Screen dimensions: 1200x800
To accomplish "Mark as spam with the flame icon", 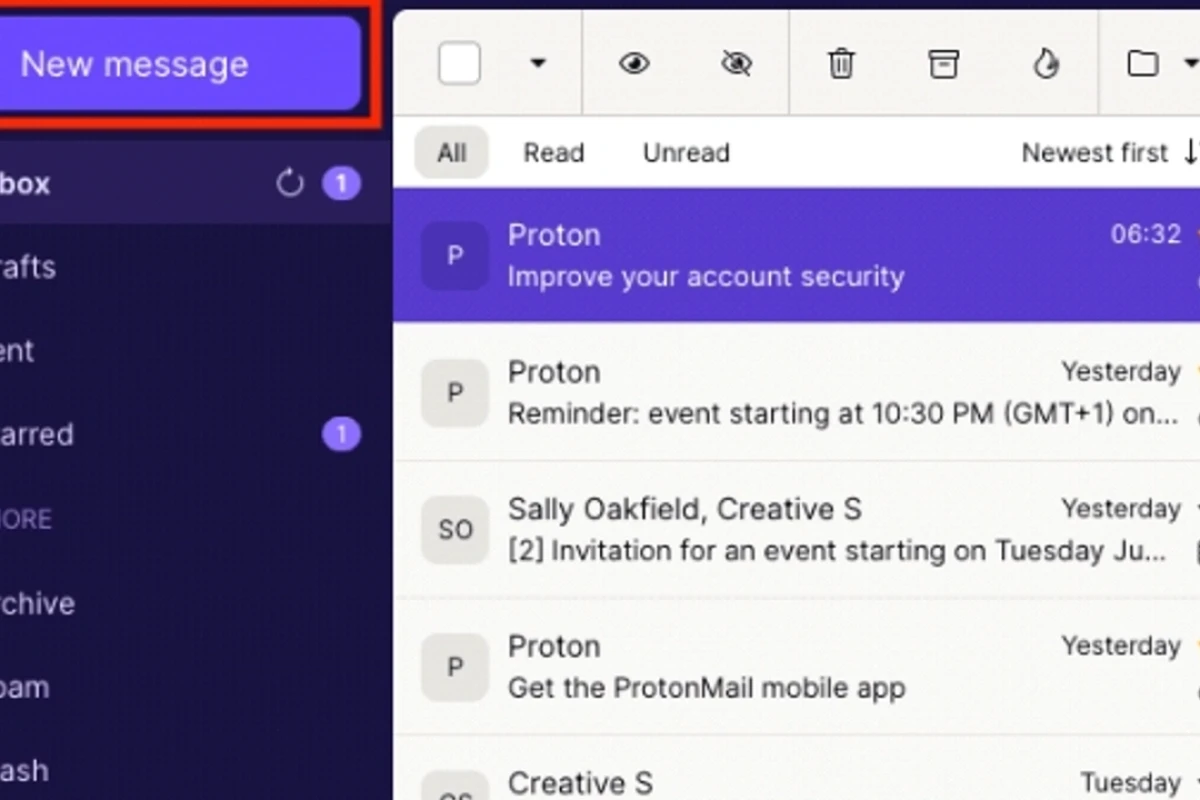I will [x=1046, y=64].
